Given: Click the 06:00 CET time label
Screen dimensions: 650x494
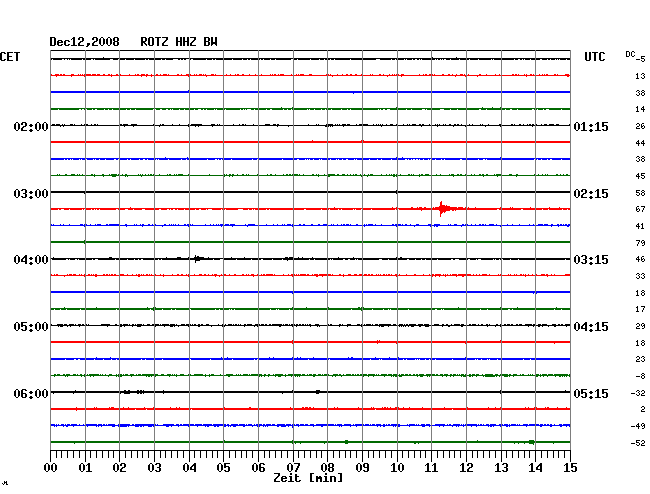Looking at the screenshot, I should pyautogui.click(x=31, y=393).
